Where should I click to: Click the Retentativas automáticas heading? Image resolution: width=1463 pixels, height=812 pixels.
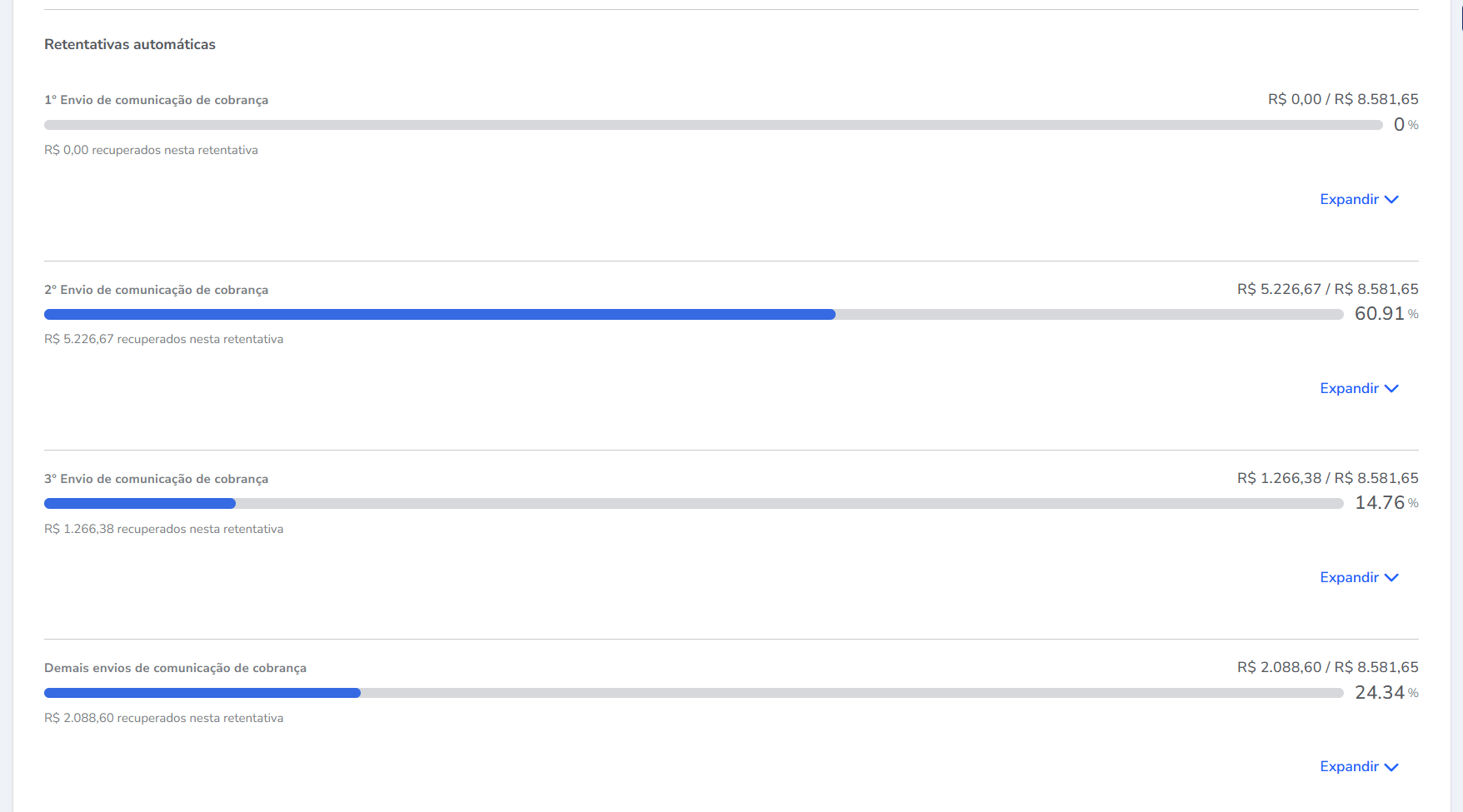[x=130, y=44]
